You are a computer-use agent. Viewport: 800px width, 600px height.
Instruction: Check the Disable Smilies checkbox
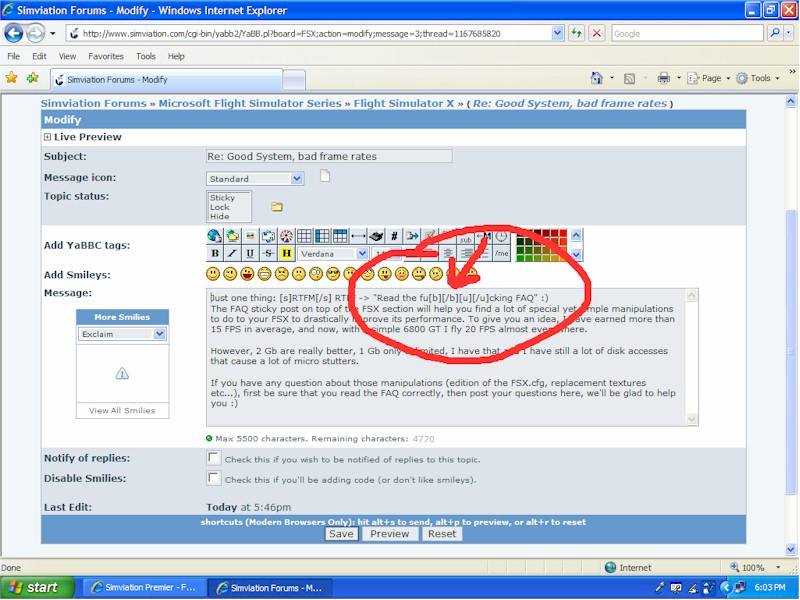pos(213,479)
